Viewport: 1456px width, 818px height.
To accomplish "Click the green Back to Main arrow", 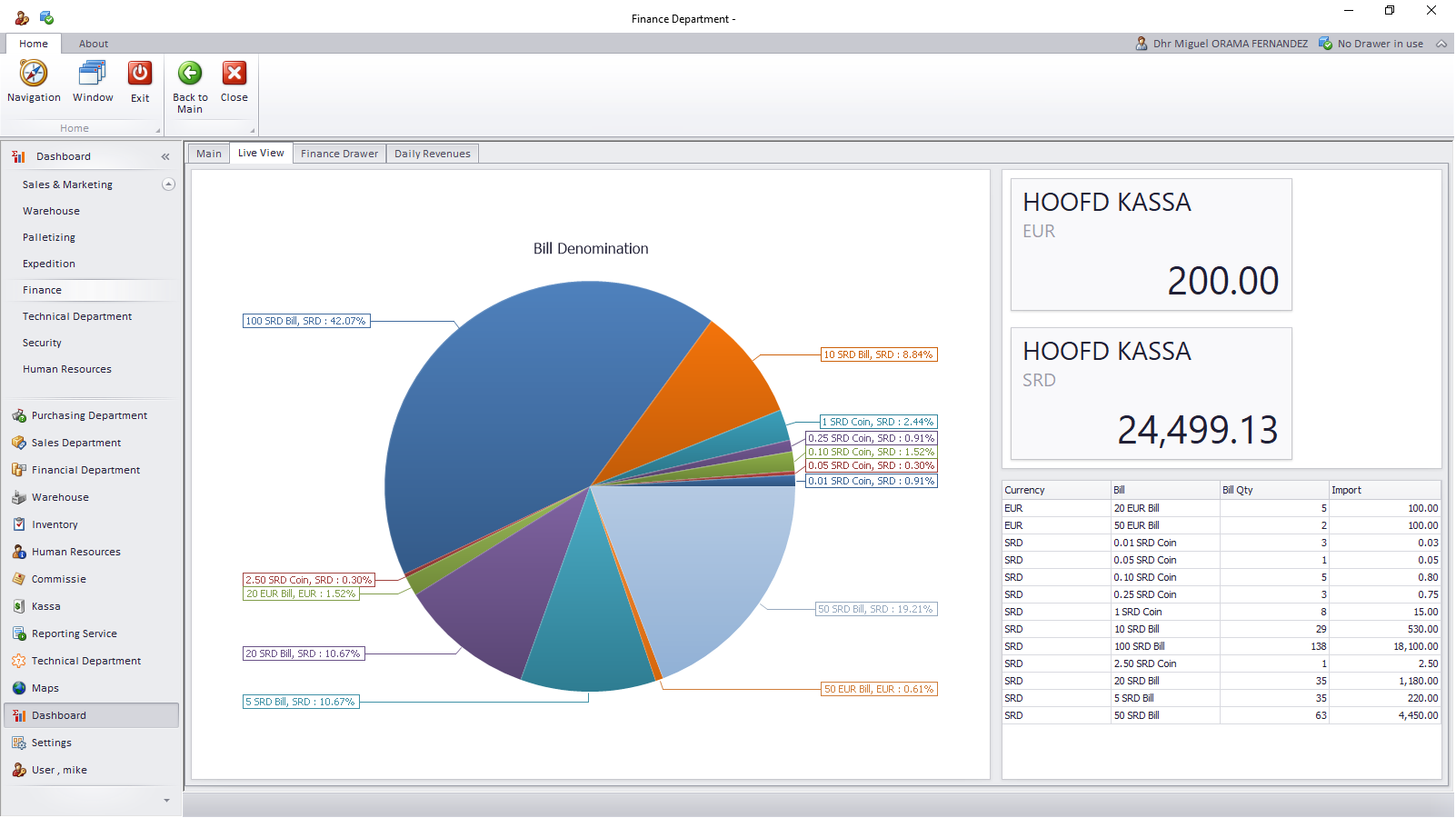I will 190,74.
